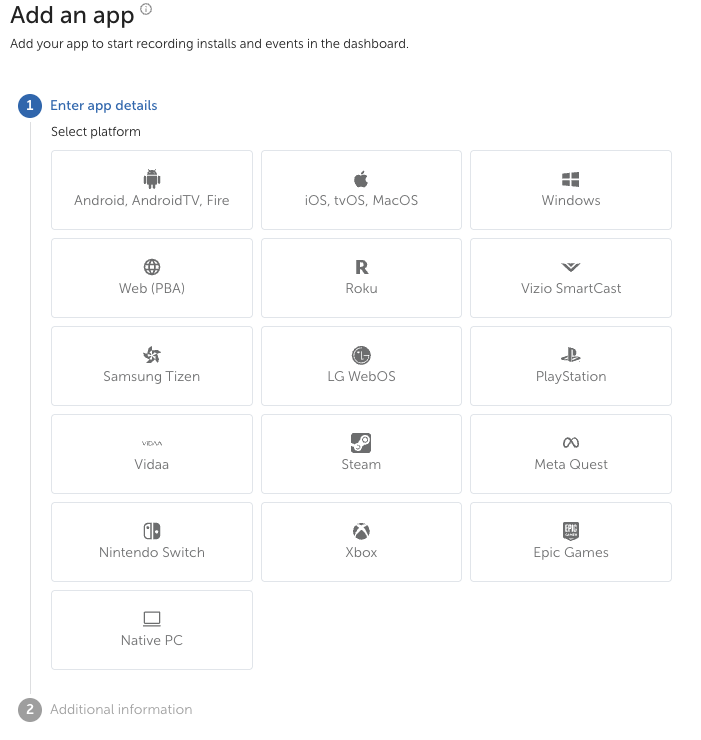Select the Vidaa platform label
Image resolution: width=701 pixels, height=740 pixels.
tap(152, 464)
